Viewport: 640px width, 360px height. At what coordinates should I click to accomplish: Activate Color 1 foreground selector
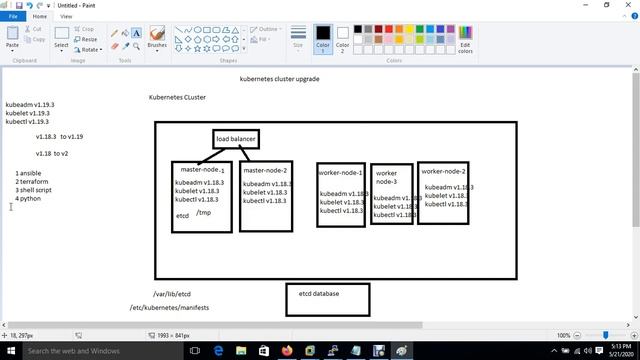(x=323, y=39)
